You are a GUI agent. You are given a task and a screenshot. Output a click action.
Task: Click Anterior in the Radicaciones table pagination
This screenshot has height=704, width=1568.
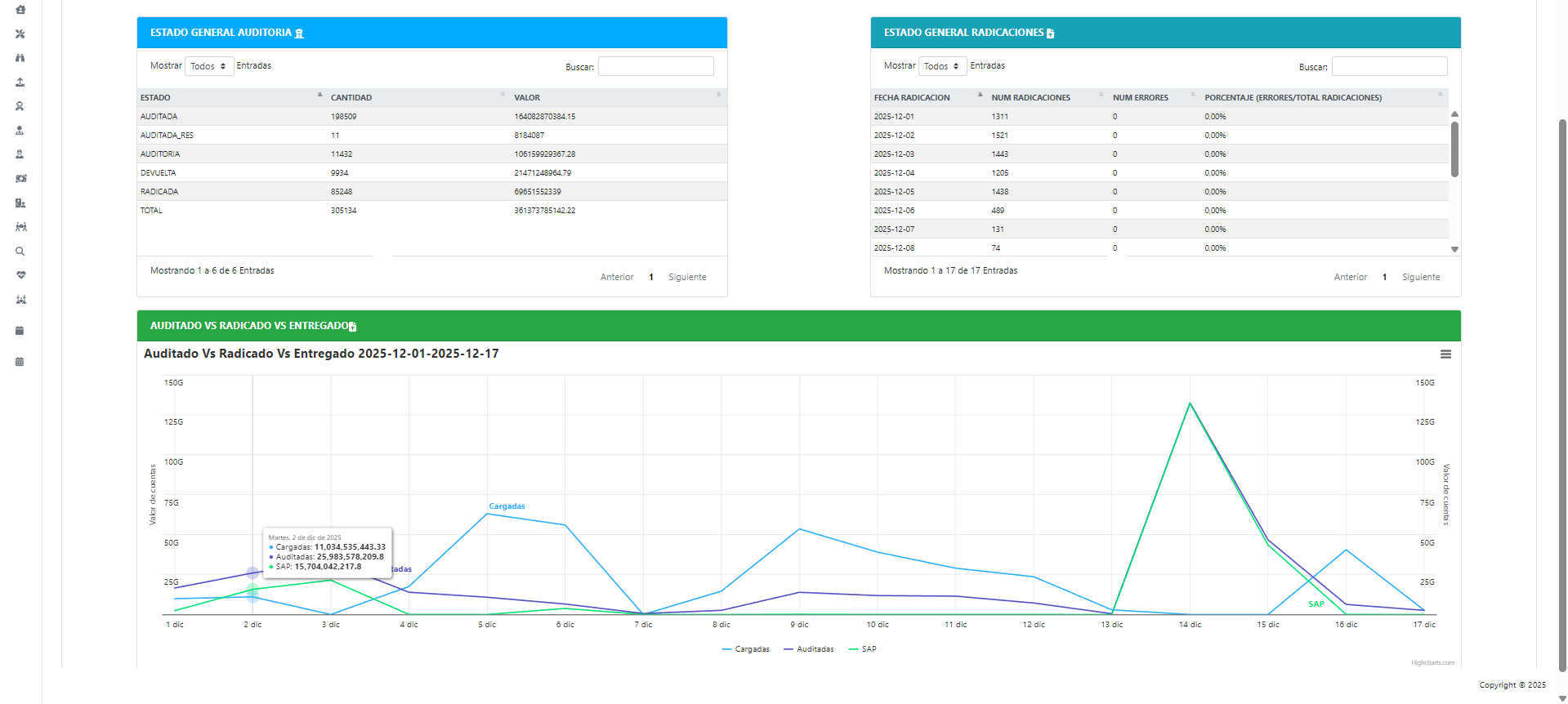[x=1350, y=278]
